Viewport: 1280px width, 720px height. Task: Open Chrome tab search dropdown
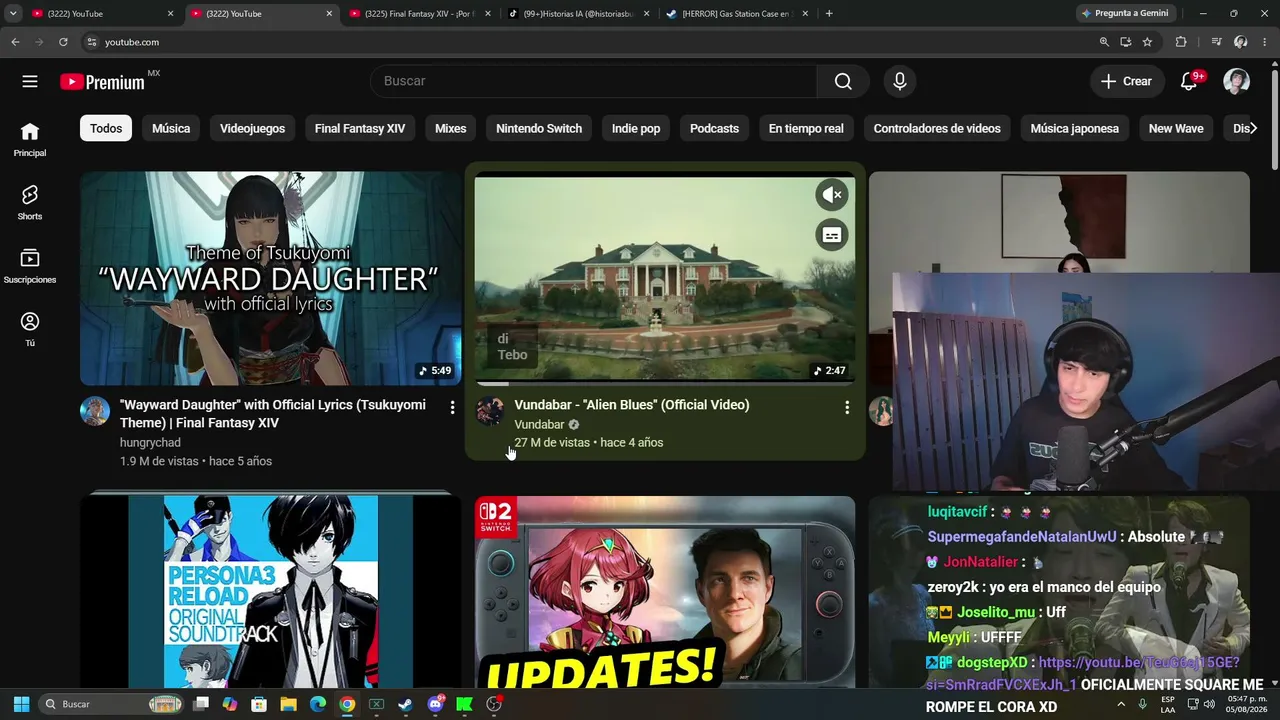(x=13, y=14)
